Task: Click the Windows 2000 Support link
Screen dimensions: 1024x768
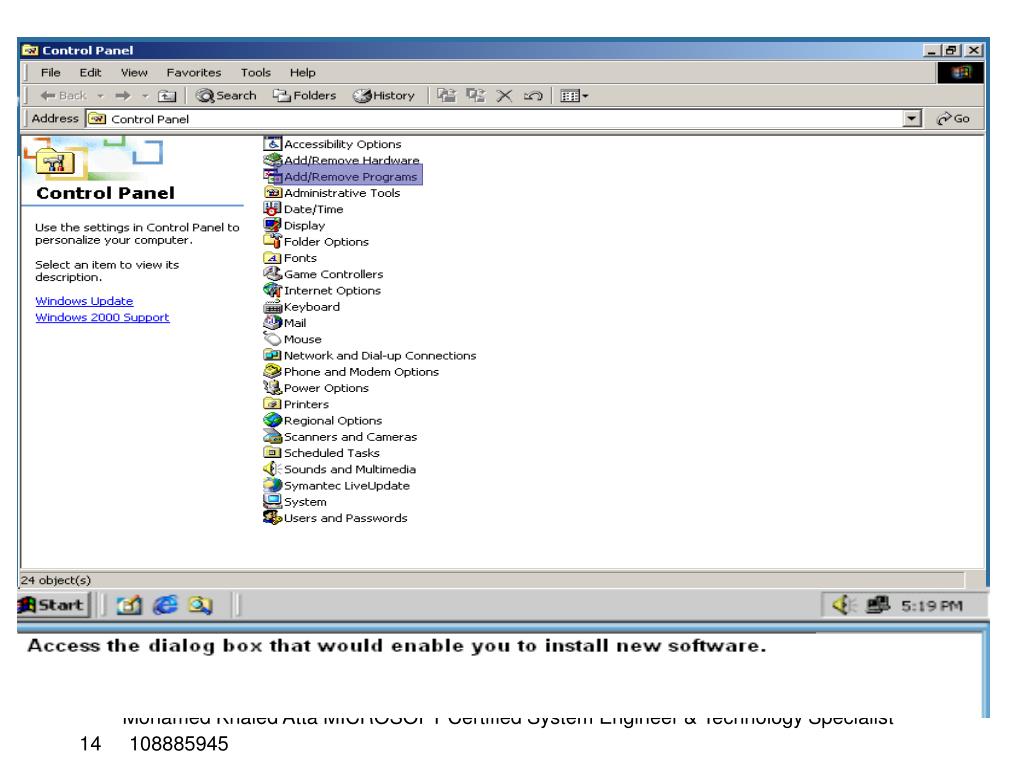Action: pos(102,317)
